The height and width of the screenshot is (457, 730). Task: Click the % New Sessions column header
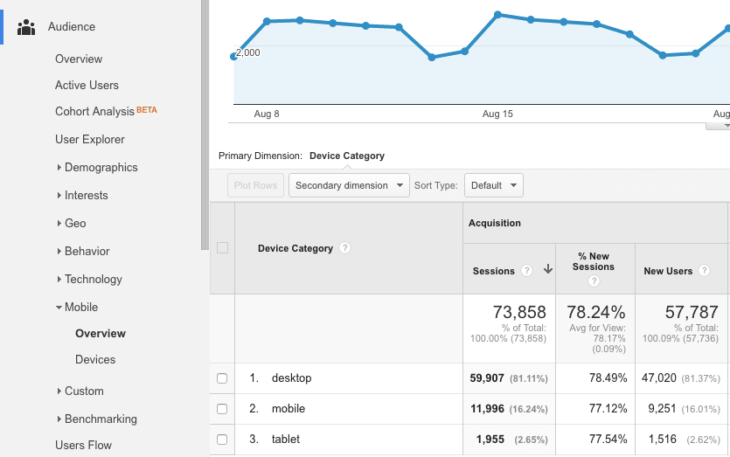pyautogui.click(x=594, y=262)
